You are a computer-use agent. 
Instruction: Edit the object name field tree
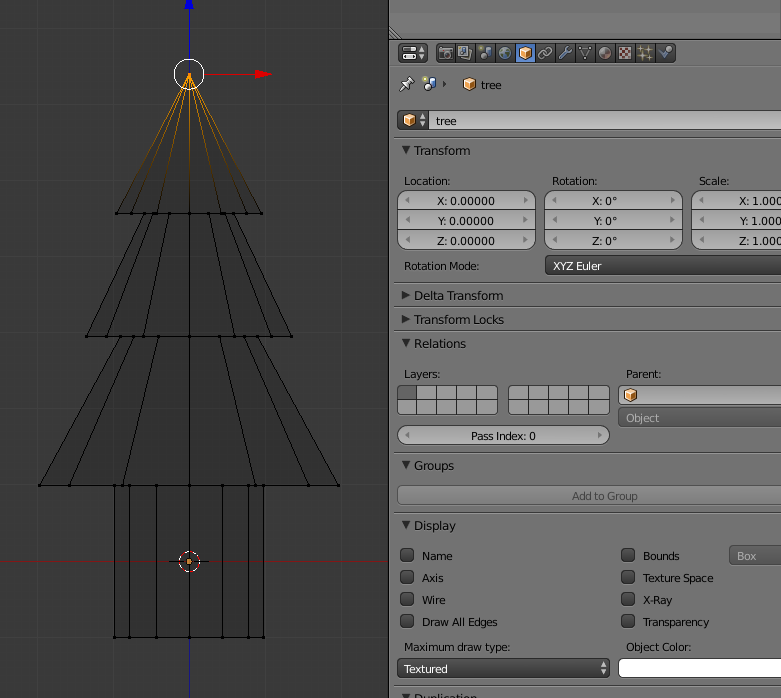[x=605, y=121]
